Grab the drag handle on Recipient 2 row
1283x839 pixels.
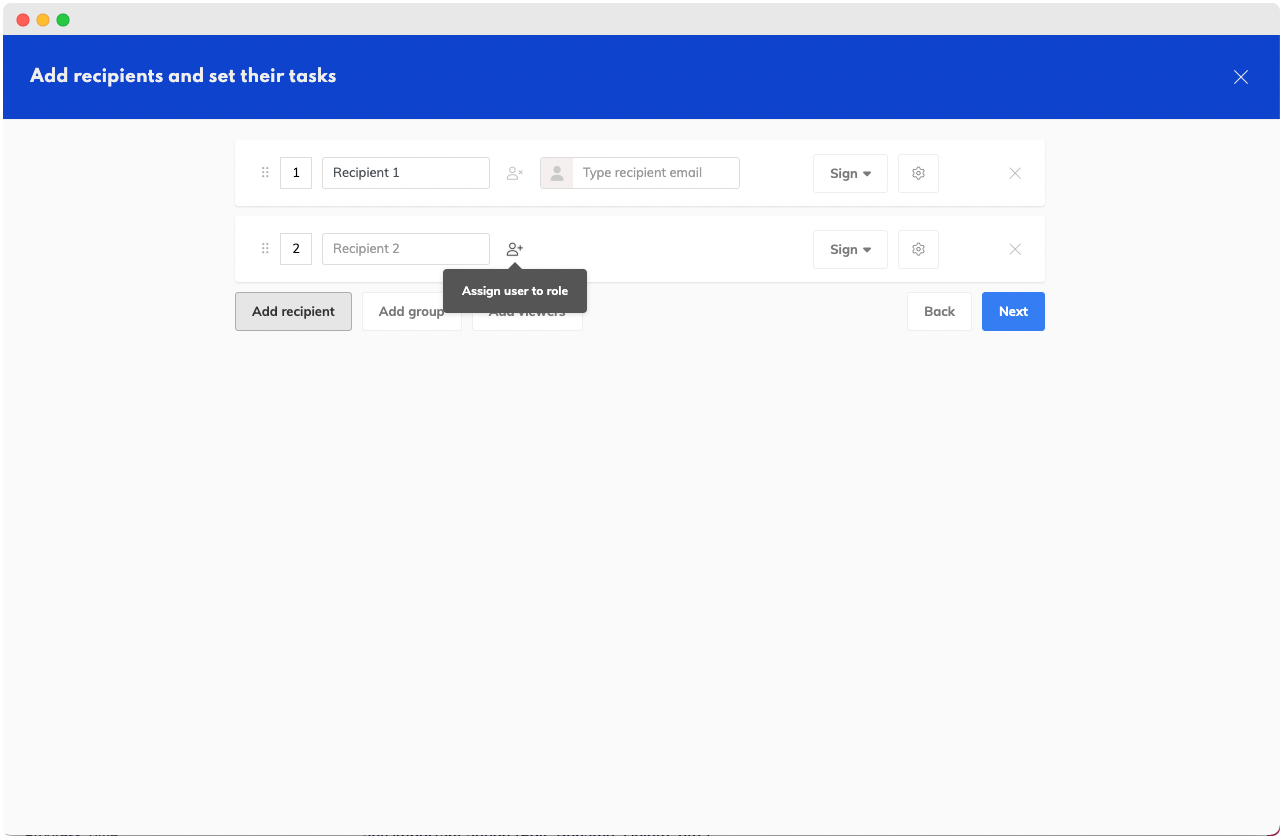(x=265, y=249)
